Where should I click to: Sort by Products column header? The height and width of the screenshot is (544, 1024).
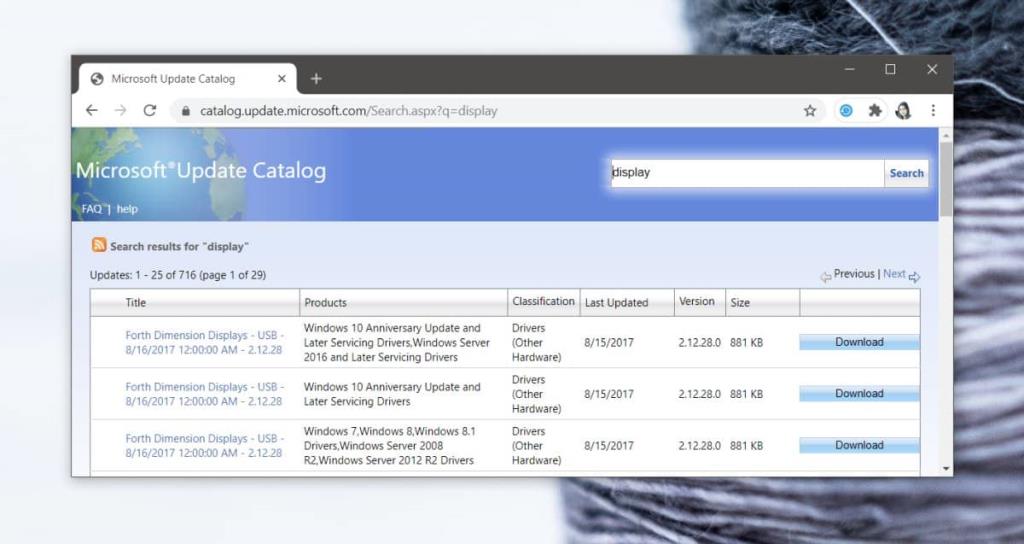point(325,302)
